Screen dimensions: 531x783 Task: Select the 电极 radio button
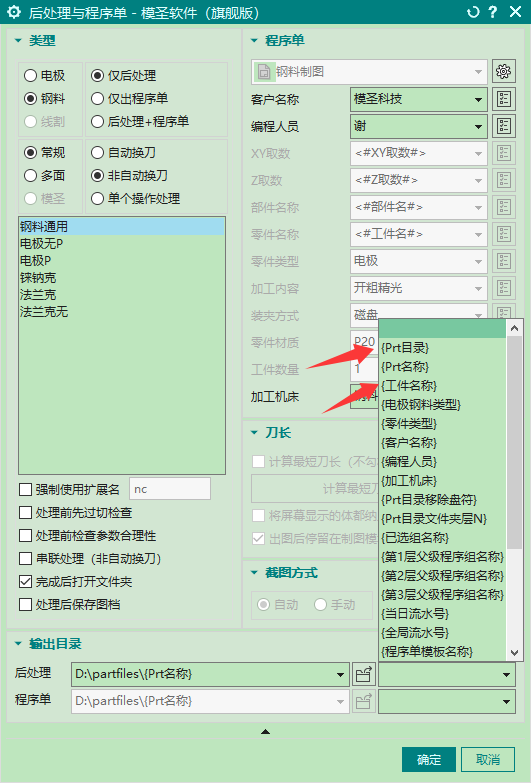[x=30, y=75]
